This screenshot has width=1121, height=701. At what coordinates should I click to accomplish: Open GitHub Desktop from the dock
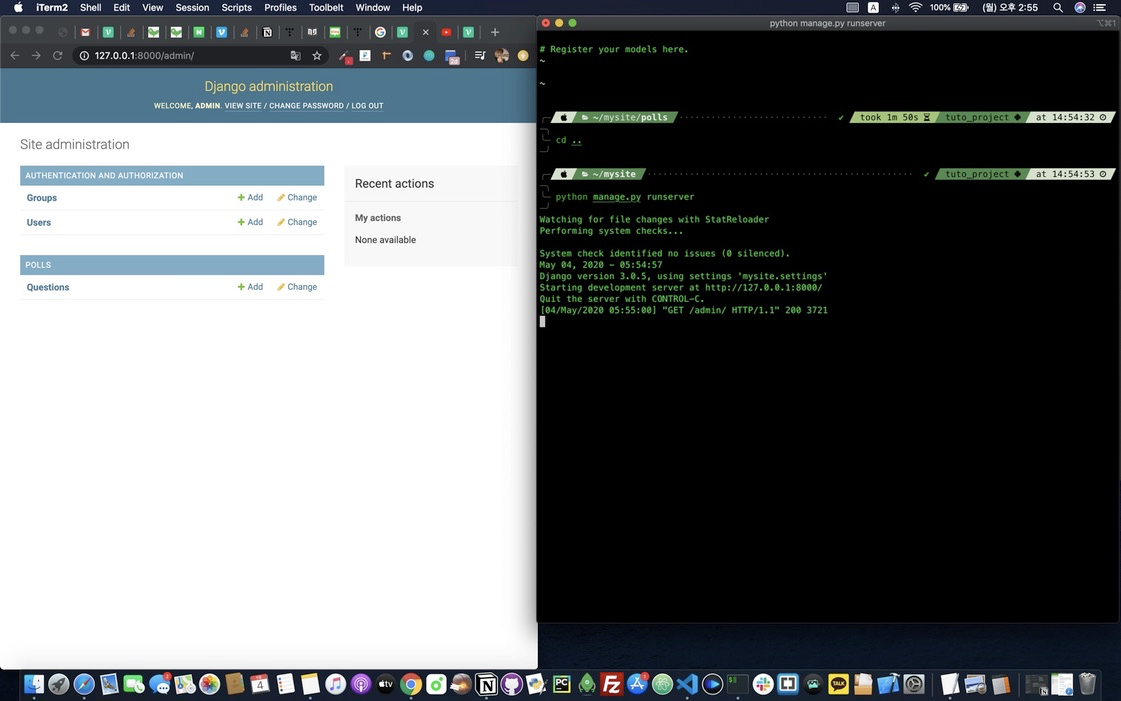(510, 685)
